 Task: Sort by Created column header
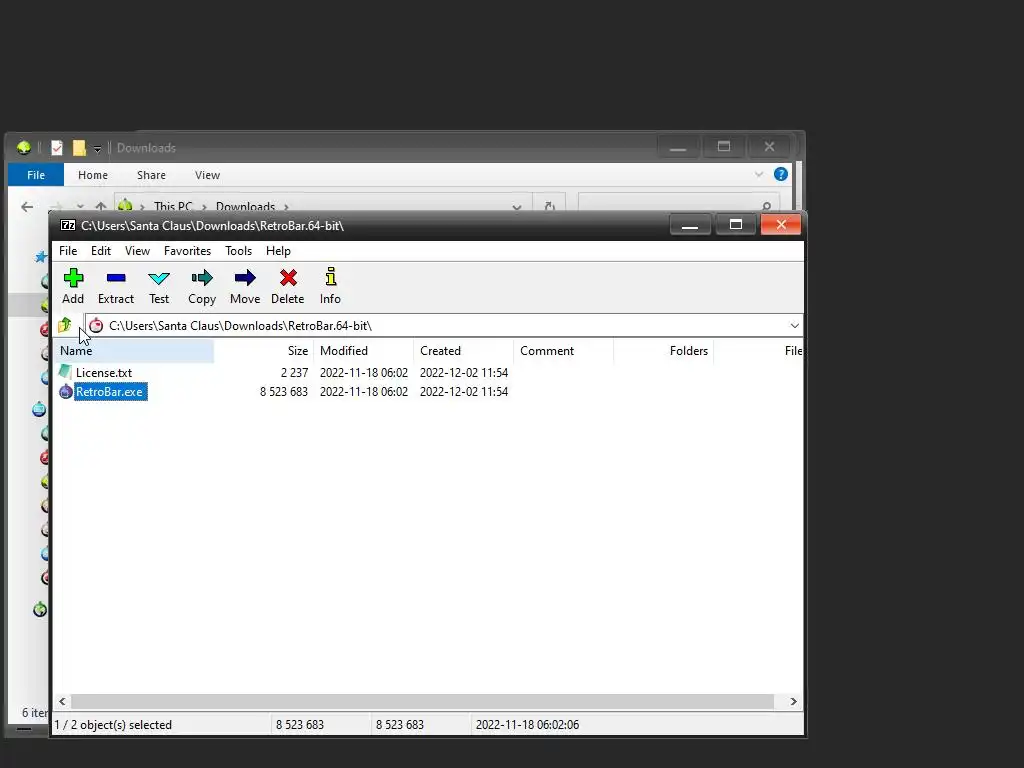[x=464, y=351]
